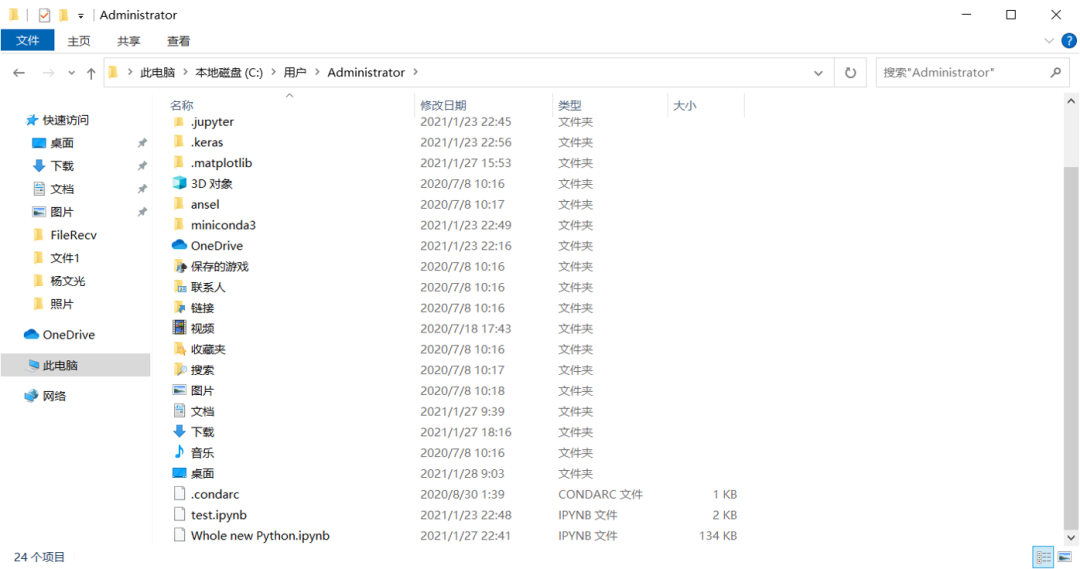Image resolution: width=1080 pixels, height=569 pixels.
Task: Expand chevron after 本地磁盘 (C:) in path
Action: [274, 72]
